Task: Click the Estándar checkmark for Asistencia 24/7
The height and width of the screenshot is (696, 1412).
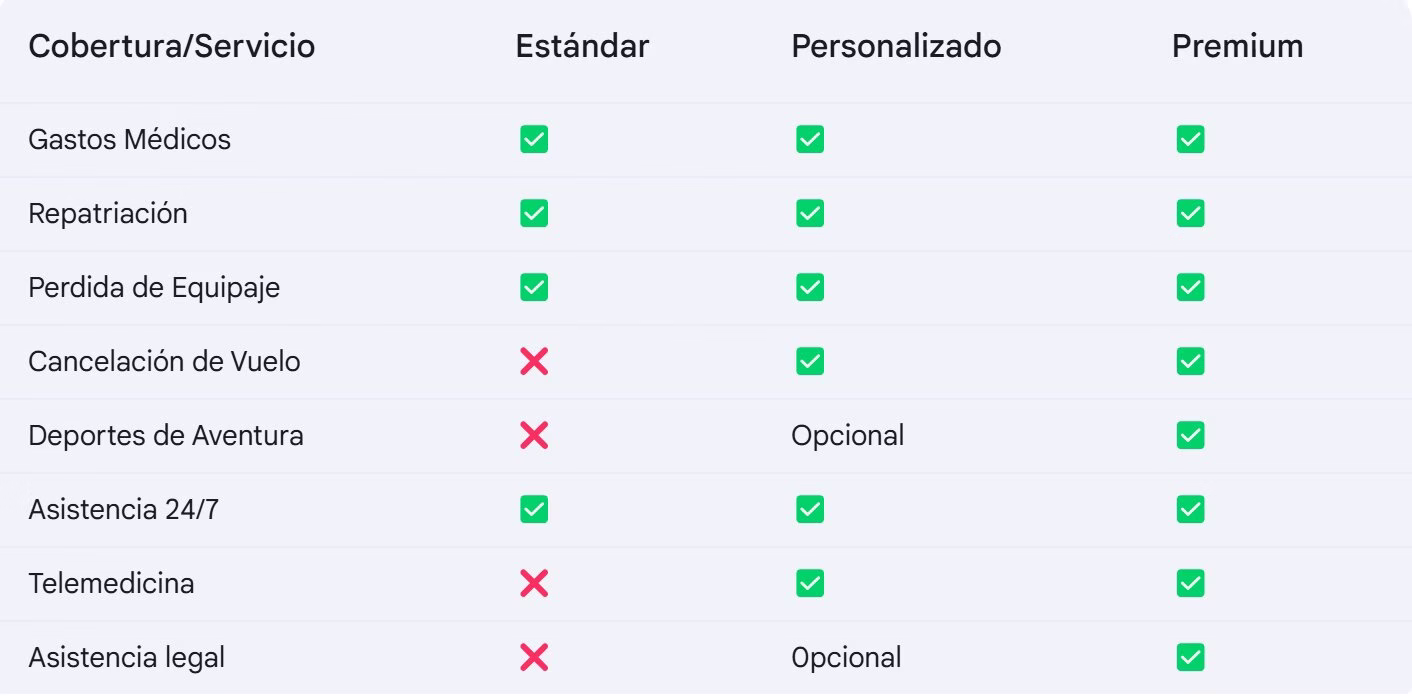Action: click(534, 509)
